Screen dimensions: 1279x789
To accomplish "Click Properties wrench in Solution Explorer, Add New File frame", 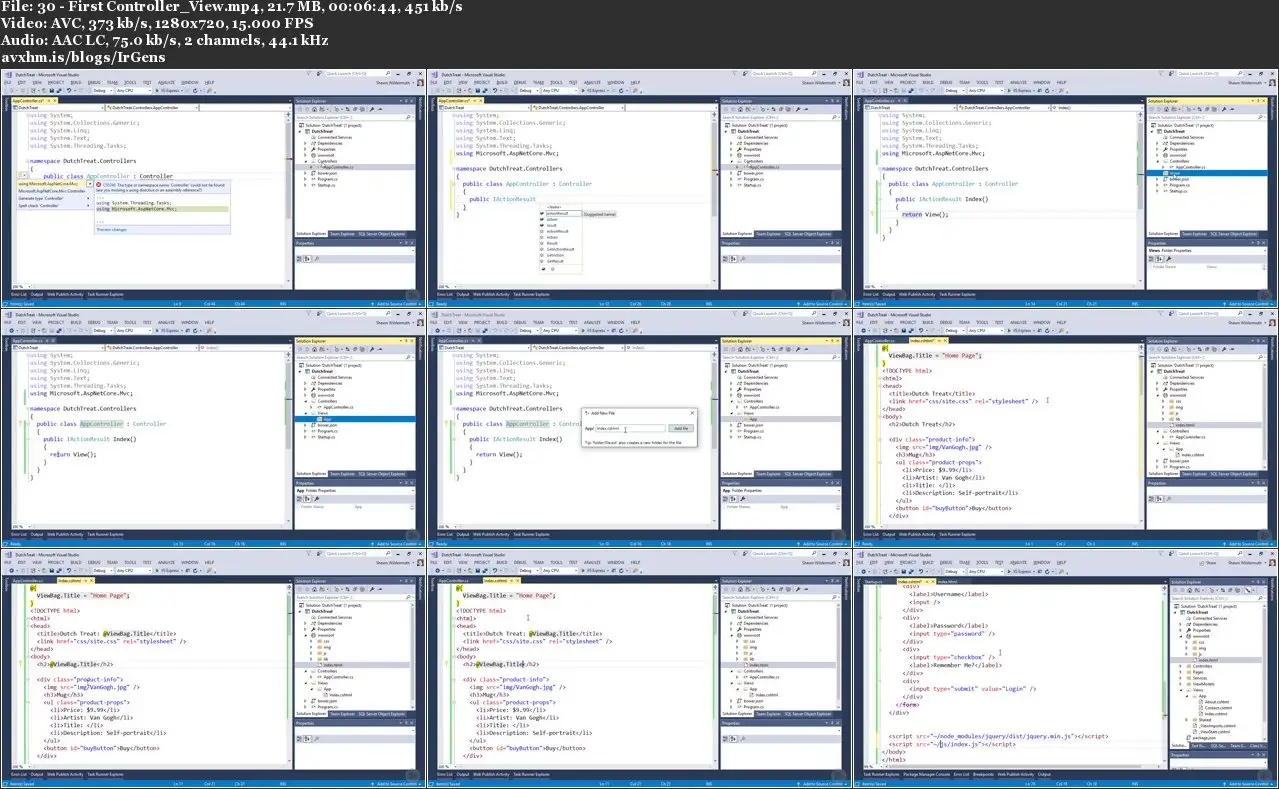I will pos(797,349).
